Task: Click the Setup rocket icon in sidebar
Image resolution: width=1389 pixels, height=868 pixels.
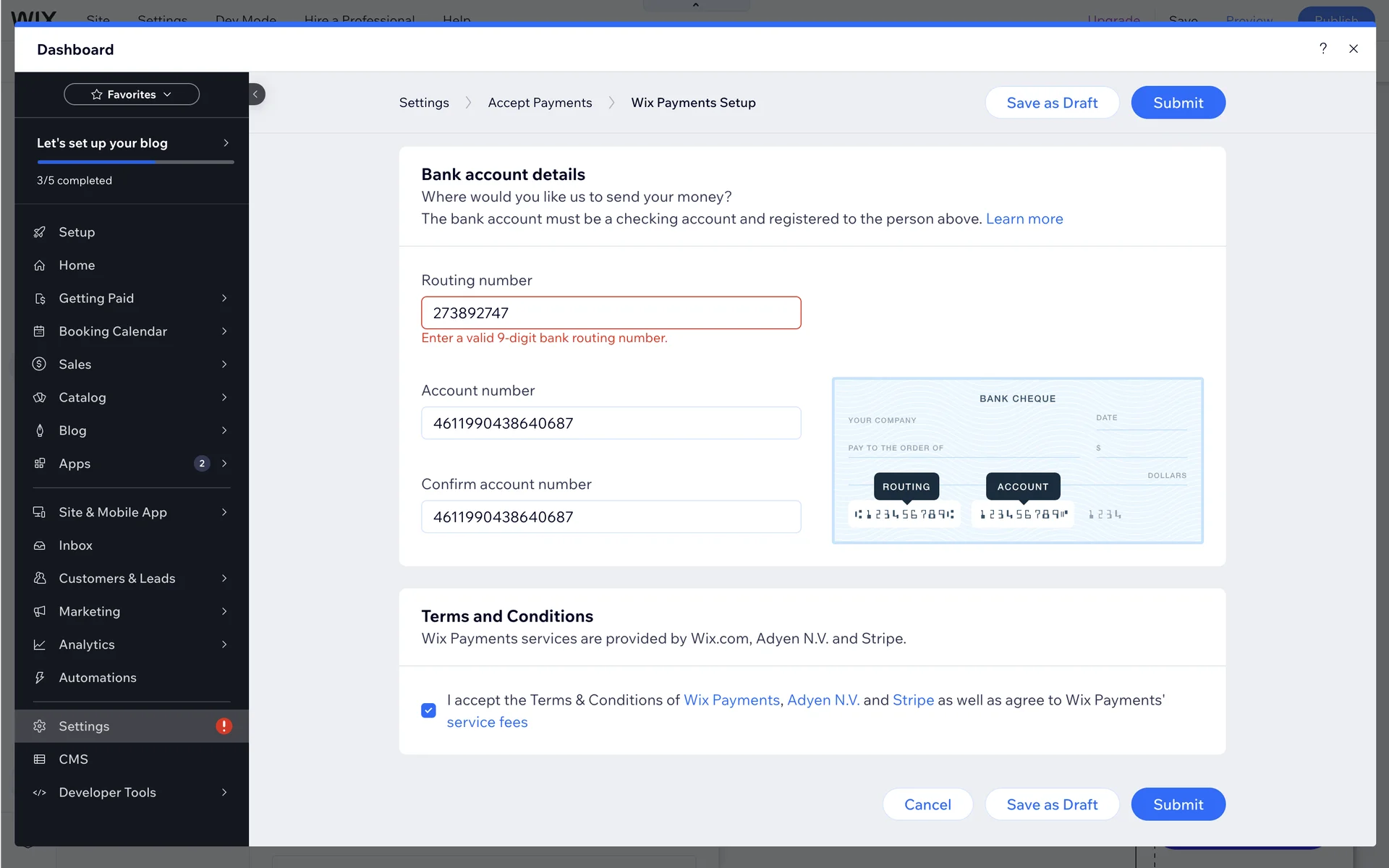Action: (x=40, y=232)
